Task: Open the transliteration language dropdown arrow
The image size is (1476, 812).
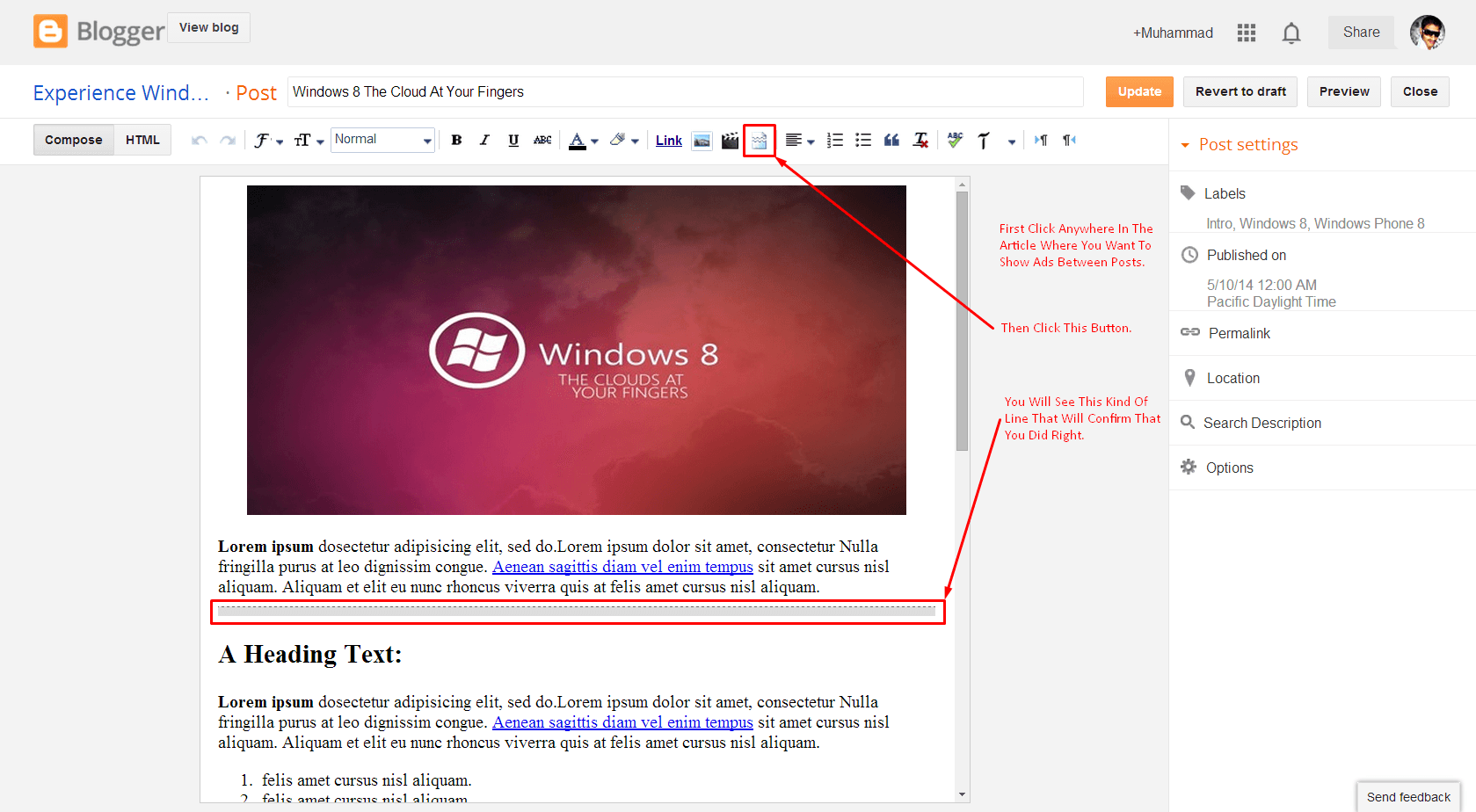Action: (1012, 141)
